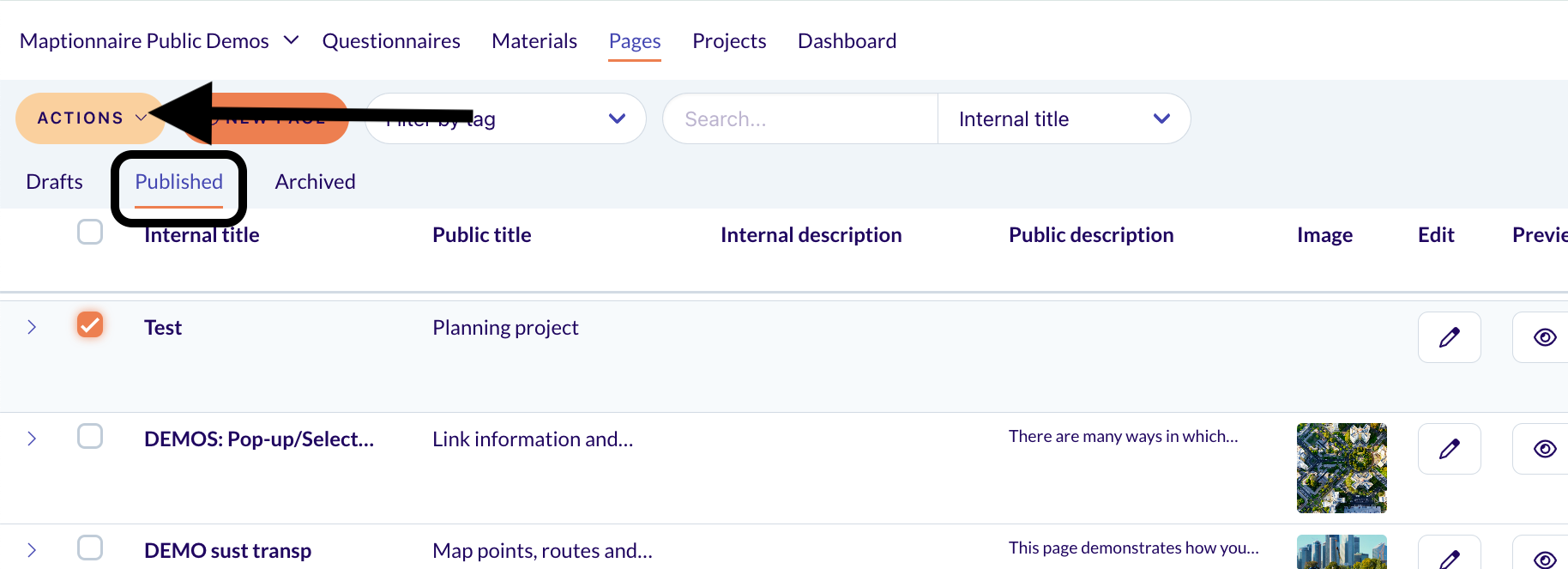Screen dimensions: 1568x569
Task: Switch to the Drafts tab
Action: coord(54,181)
